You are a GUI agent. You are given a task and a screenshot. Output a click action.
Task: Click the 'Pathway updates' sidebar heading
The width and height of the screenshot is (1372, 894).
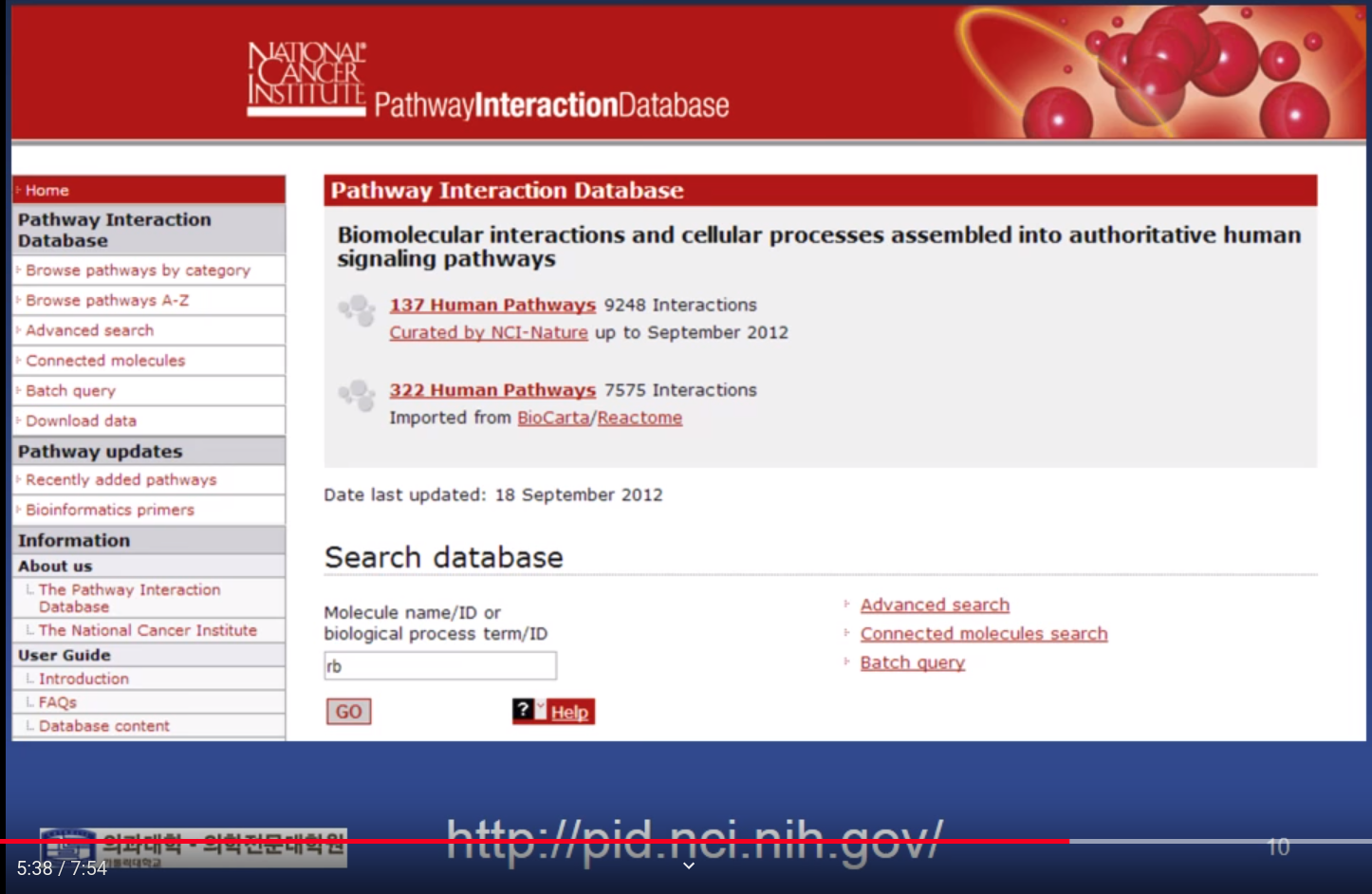[101, 452]
